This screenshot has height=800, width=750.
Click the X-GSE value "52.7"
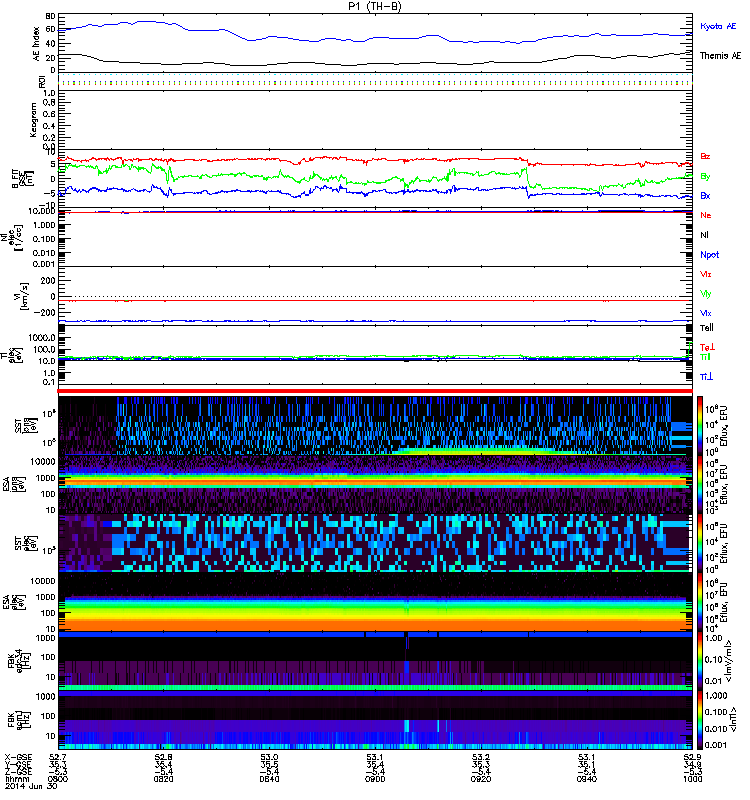pos(58,757)
